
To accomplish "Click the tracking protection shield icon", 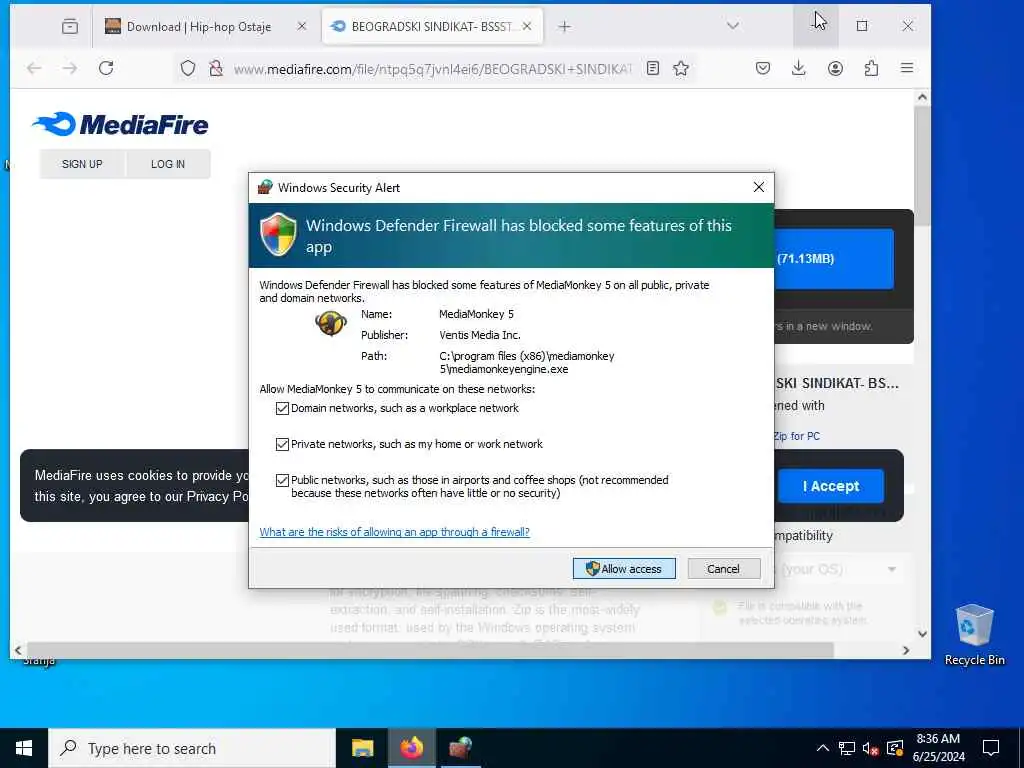I will (188, 68).
